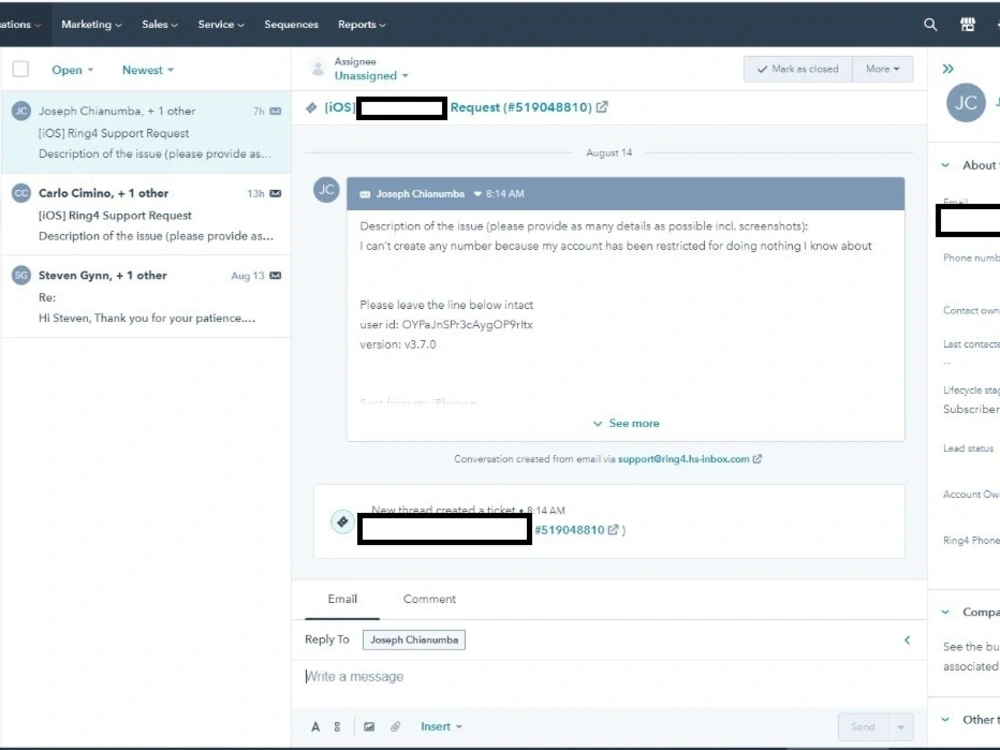
Task: Open the marketplace icon in top bar
Action: (x=967, y=24)
